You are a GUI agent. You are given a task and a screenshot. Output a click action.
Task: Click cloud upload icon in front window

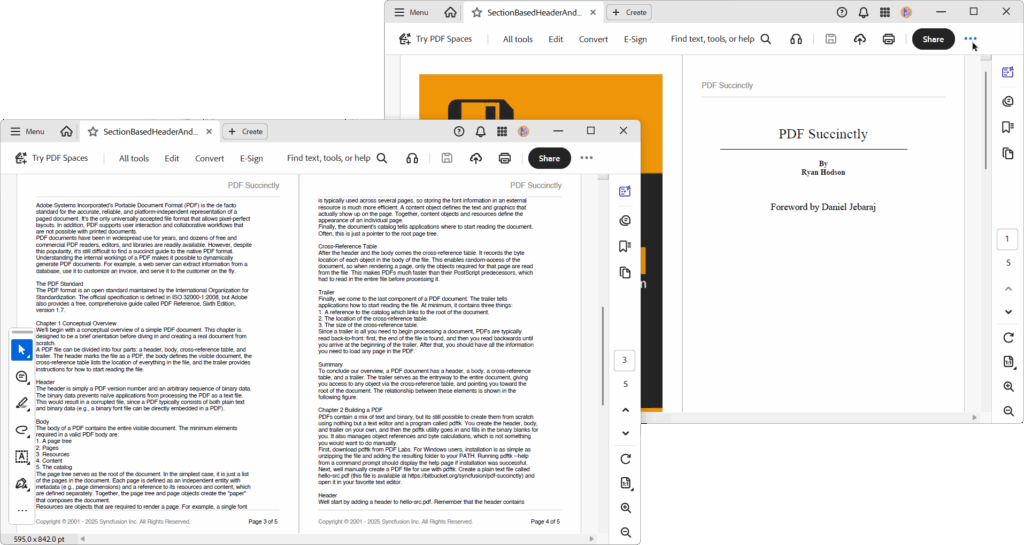pyautogui.click(x=476, y=158)
